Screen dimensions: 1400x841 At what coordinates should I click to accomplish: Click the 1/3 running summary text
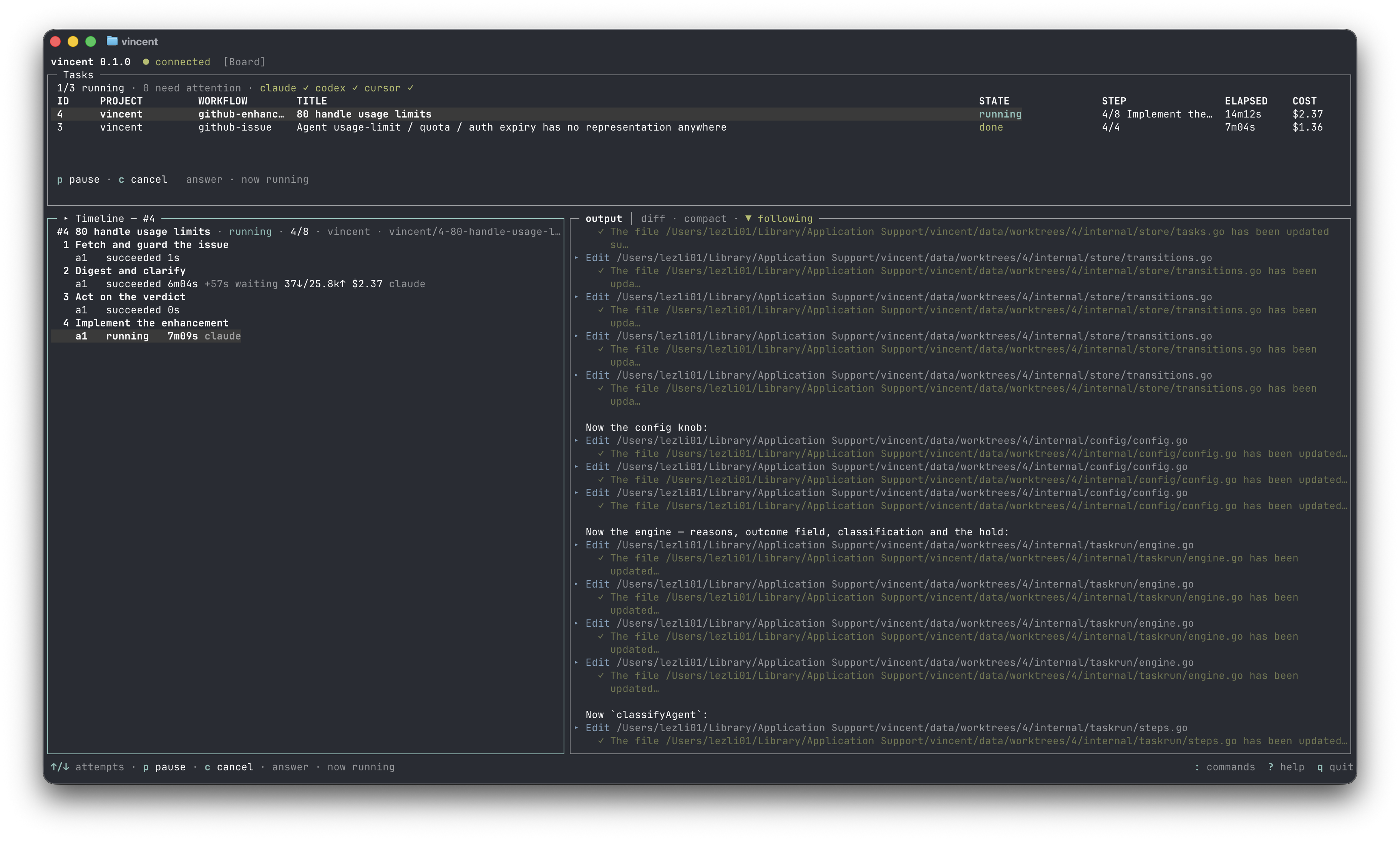91,88
